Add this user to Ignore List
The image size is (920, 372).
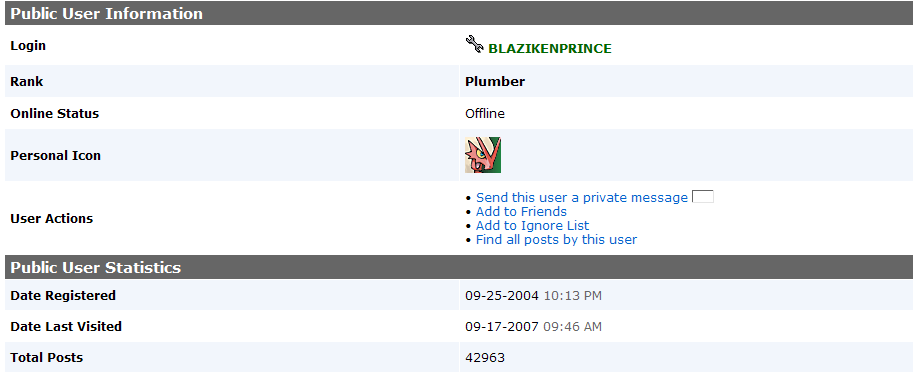tap(532, 226)
